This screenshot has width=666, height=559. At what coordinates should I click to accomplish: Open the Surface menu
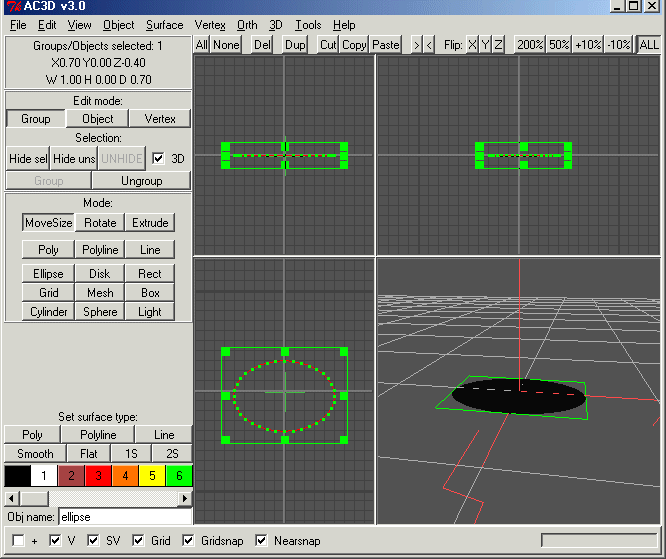pyautogui.click(x=164, y=25)
